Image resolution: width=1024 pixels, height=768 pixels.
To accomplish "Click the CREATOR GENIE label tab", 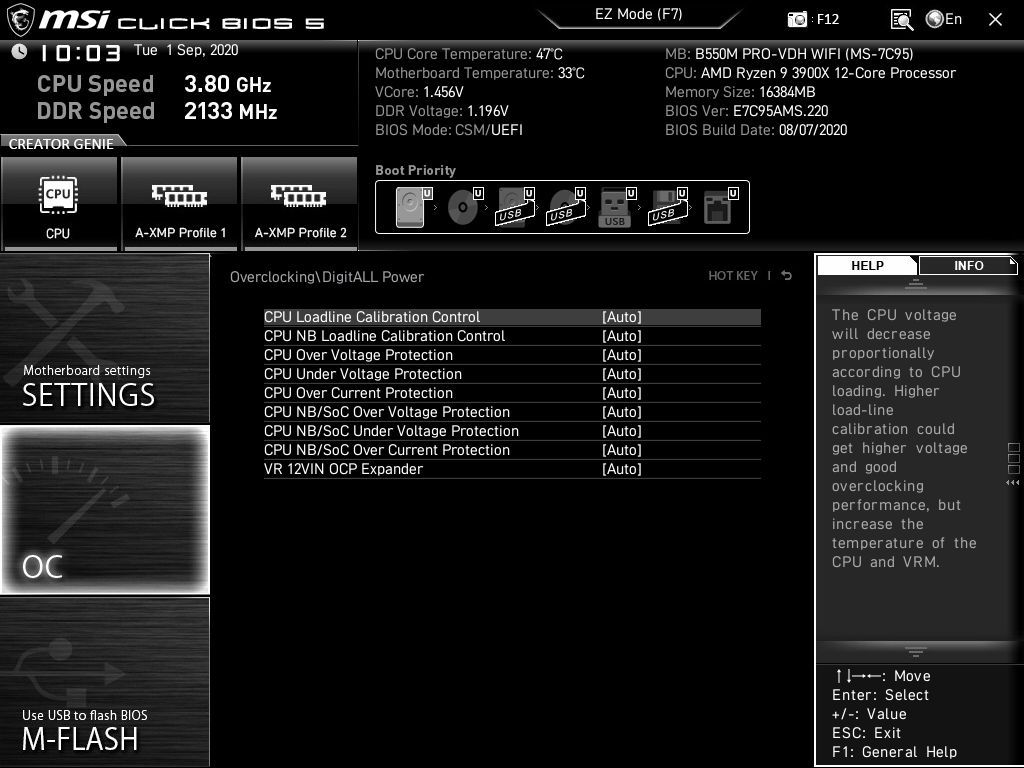I will [61, 144].
